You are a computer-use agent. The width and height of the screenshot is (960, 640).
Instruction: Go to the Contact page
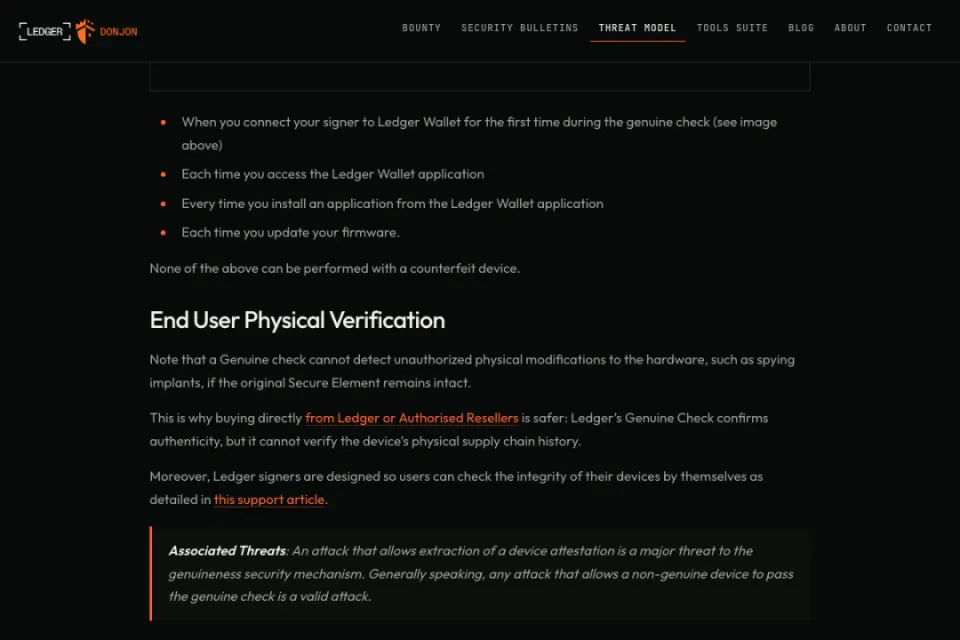[909, 28]
